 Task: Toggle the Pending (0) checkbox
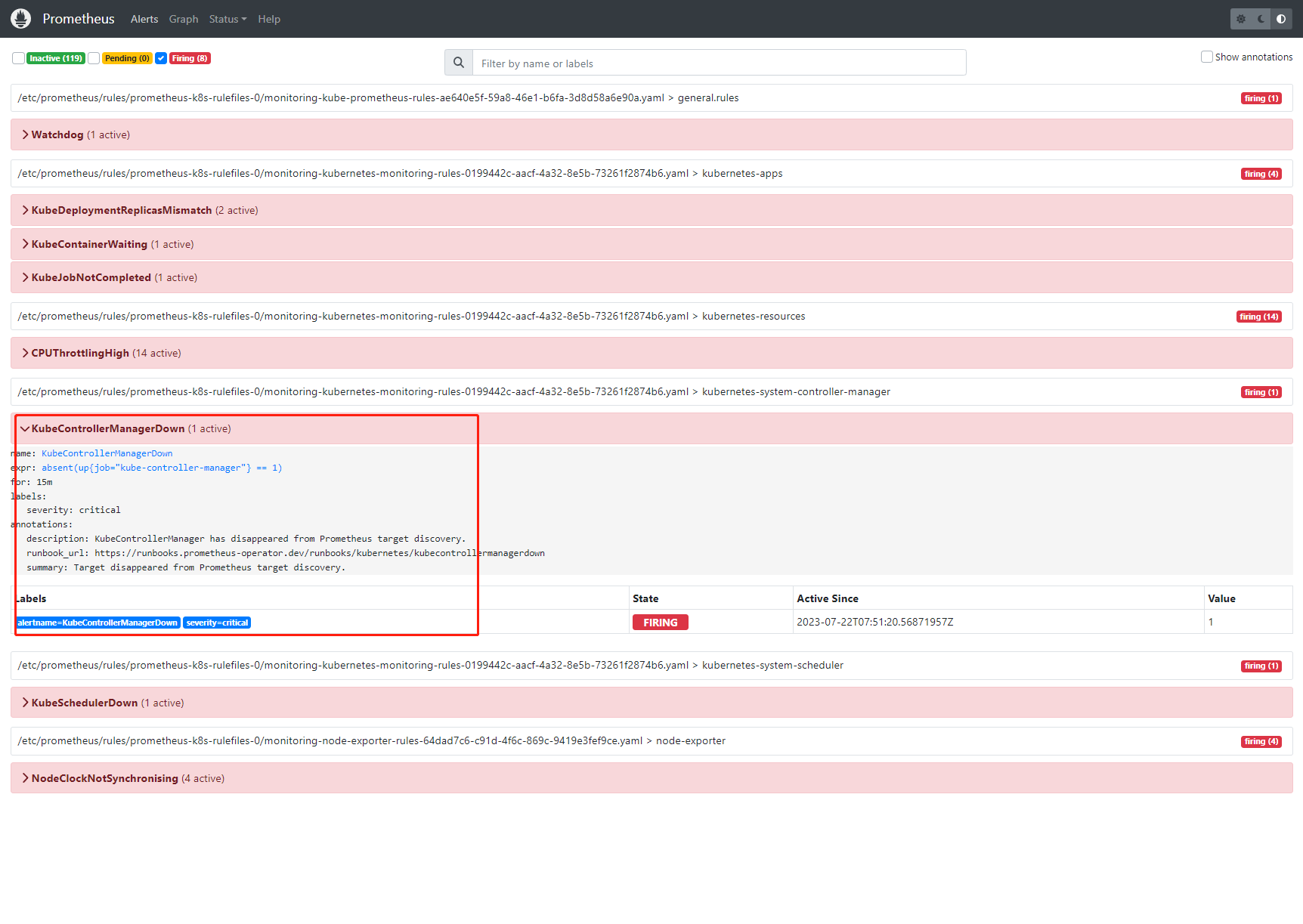coord(94,58)
